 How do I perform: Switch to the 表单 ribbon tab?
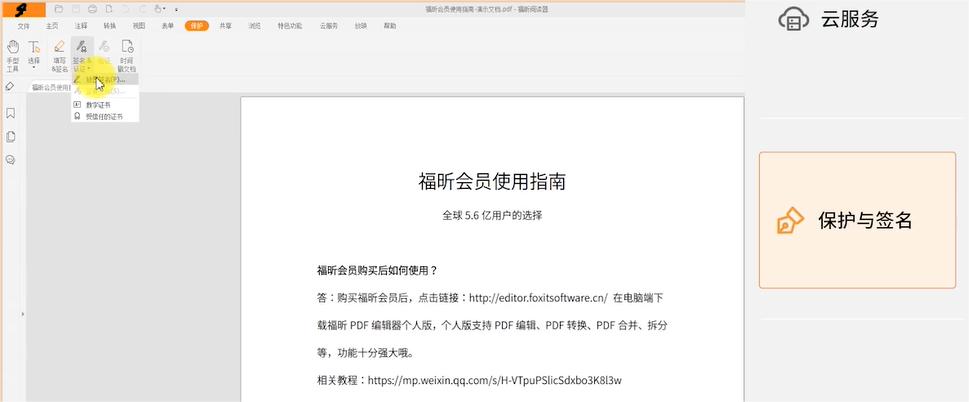[167, 26]
